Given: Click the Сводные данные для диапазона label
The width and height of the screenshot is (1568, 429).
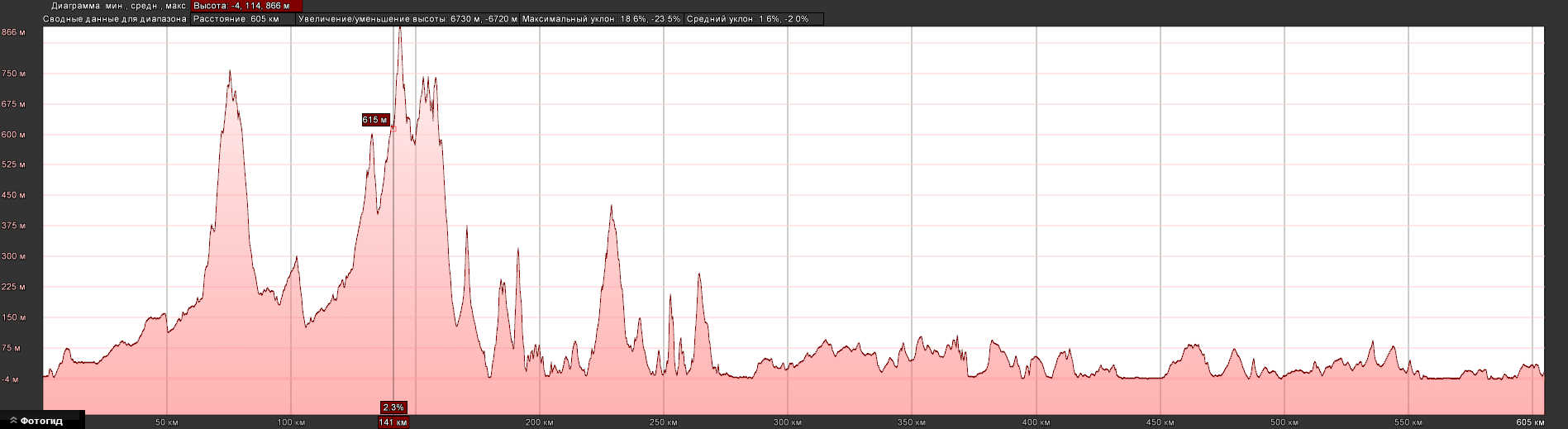Looking at the screenshot, I should [x=115, y=19].
